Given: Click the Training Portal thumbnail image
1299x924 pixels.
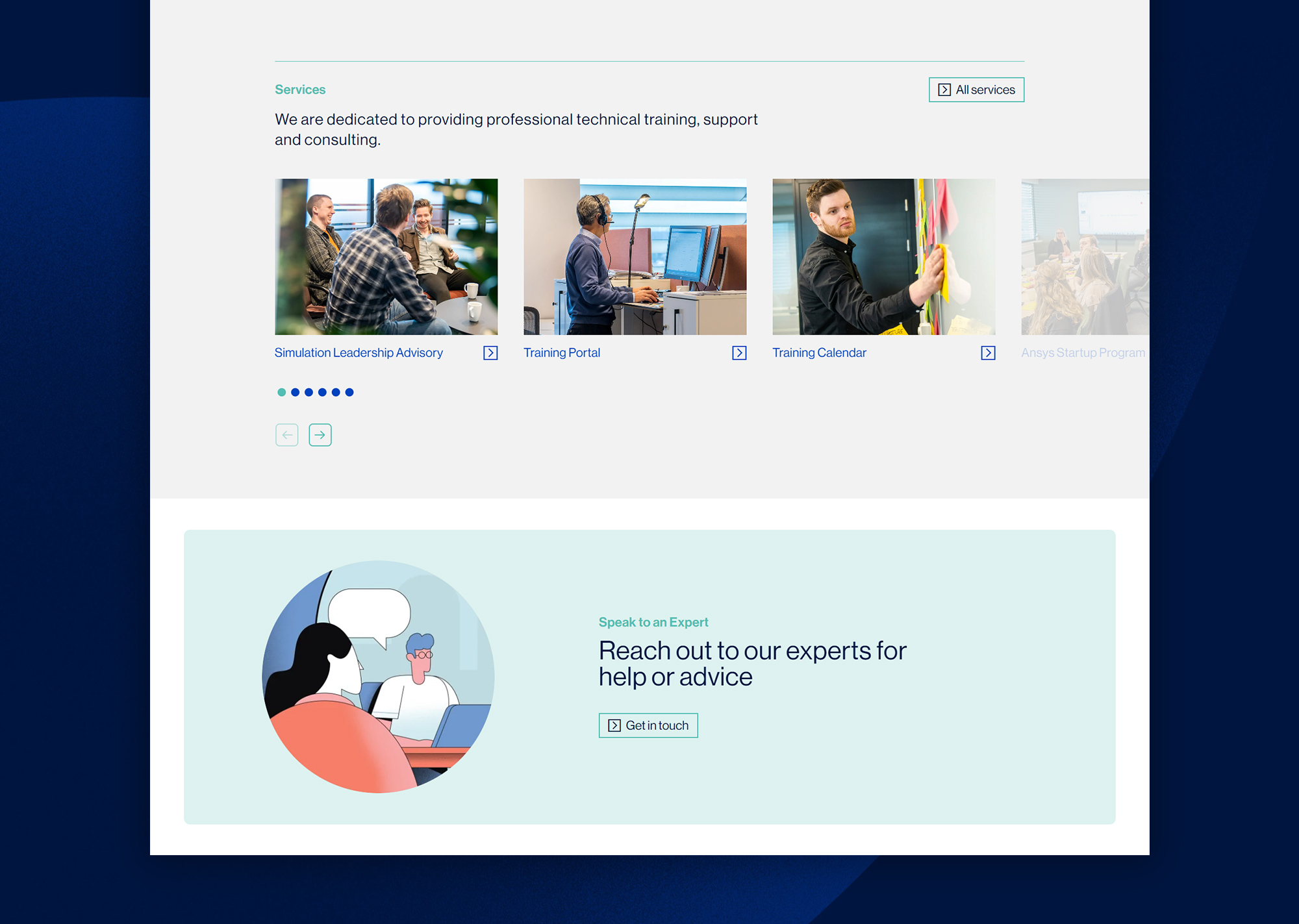Looking at the screenshot, I should [635, 256].
